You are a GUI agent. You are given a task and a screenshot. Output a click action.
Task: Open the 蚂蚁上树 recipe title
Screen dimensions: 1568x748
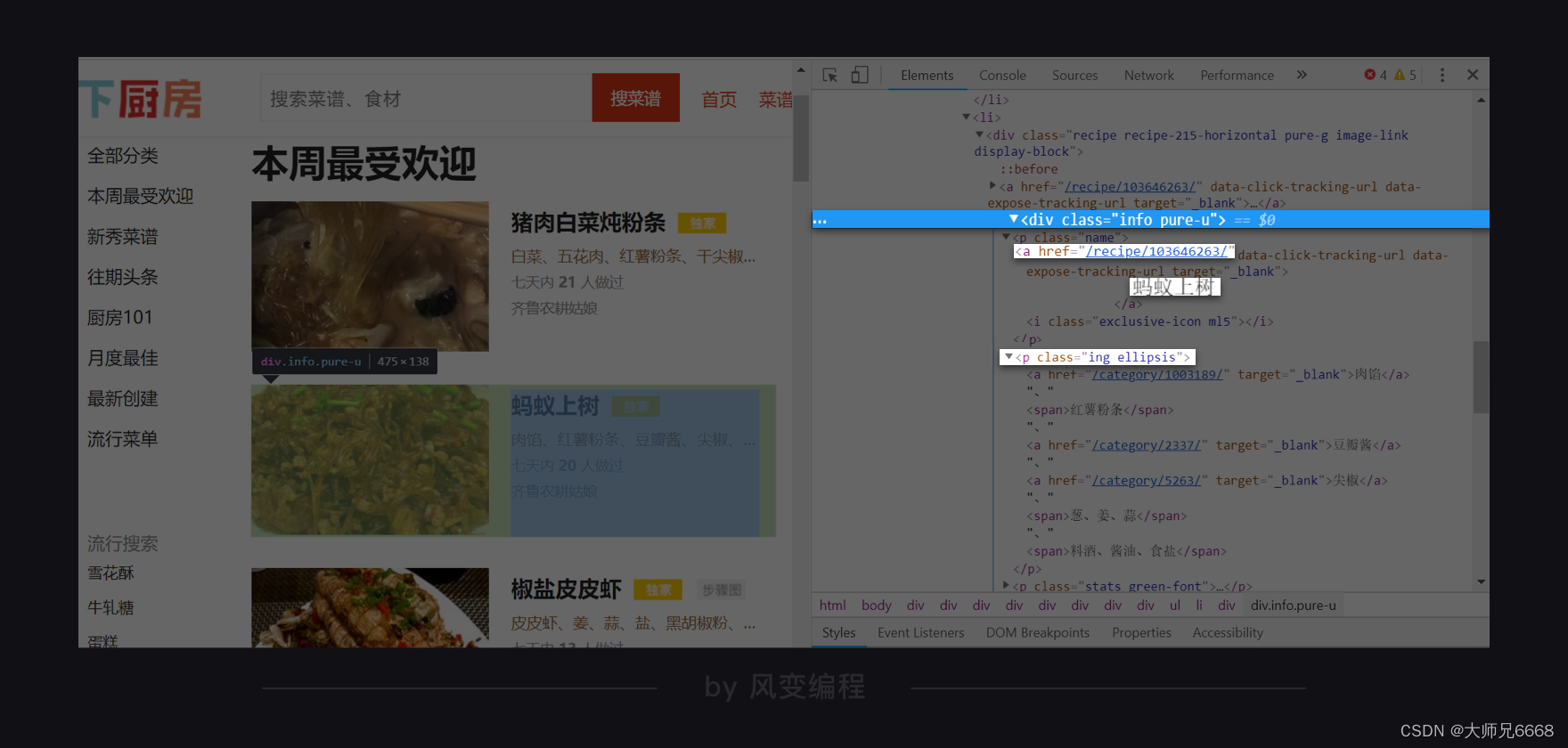click(x=555, y=406)
